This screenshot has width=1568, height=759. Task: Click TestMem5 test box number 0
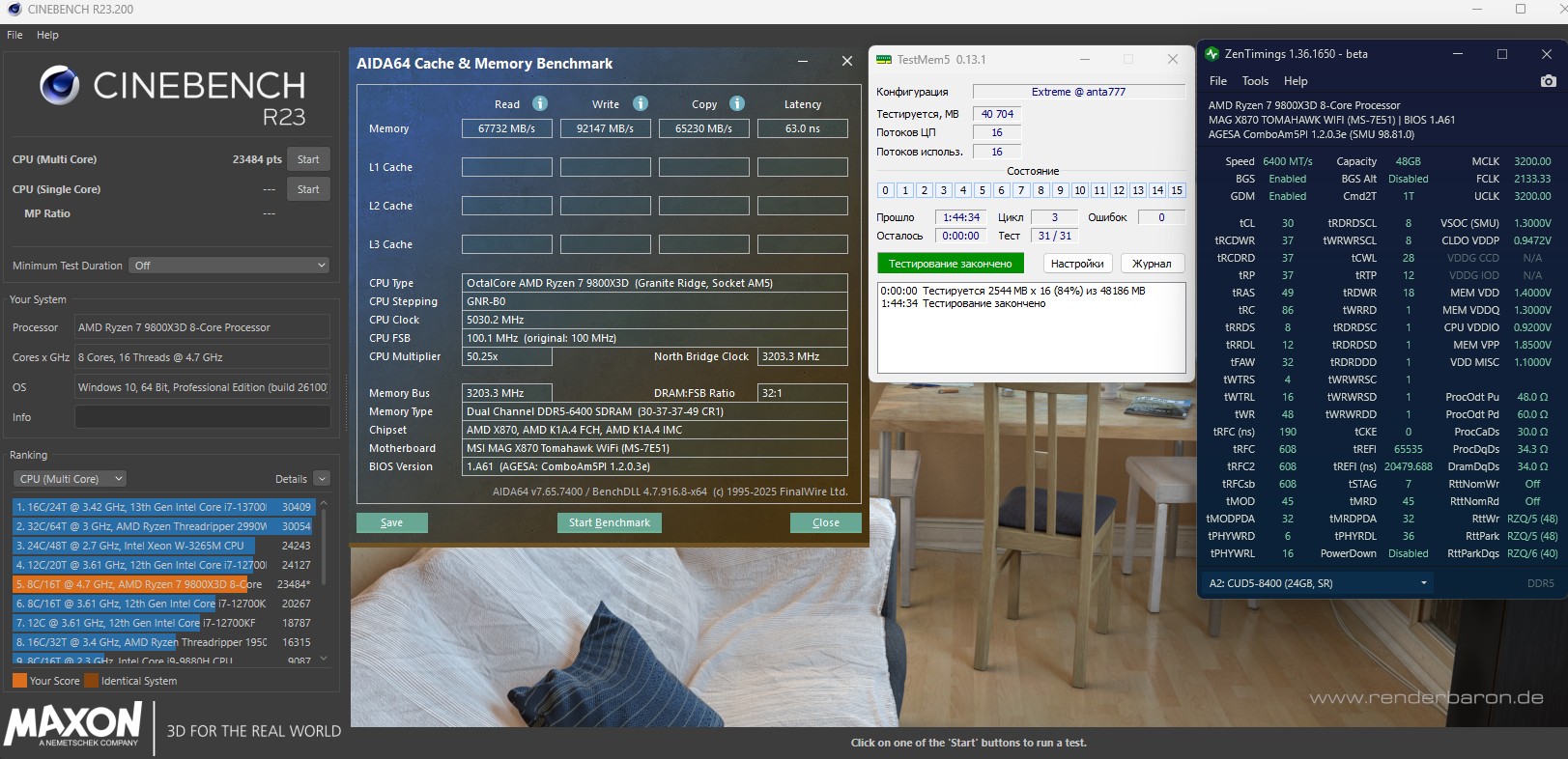pos(886,190)
